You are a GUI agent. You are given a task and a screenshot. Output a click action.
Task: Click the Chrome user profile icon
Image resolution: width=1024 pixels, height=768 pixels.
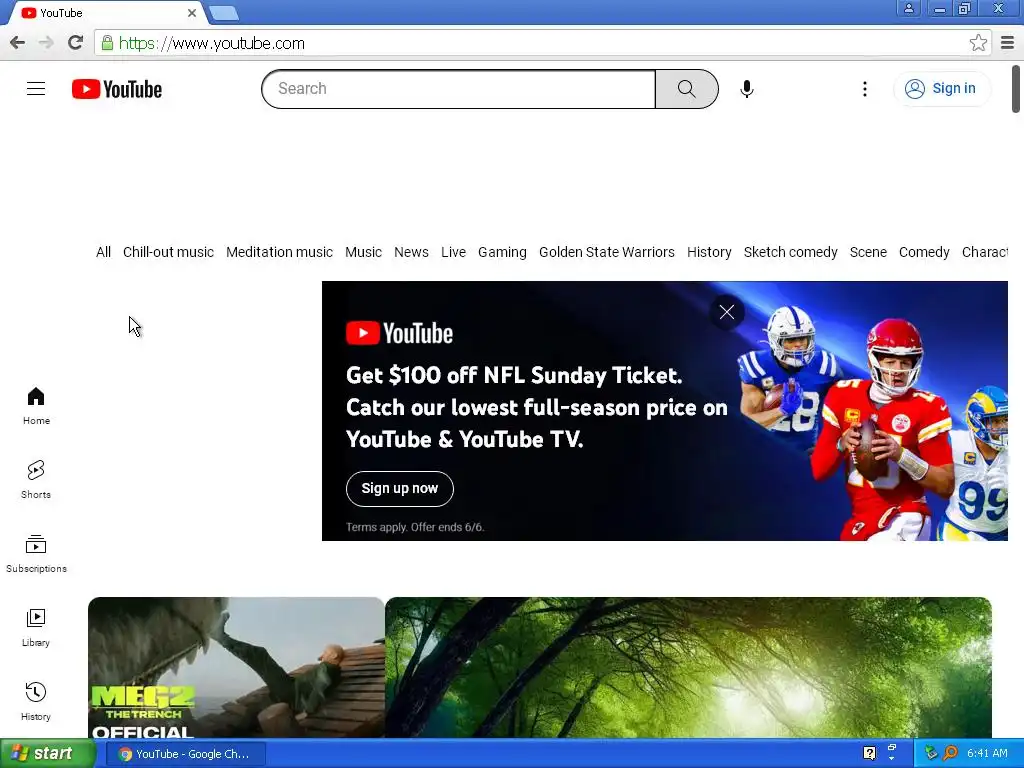908,8
